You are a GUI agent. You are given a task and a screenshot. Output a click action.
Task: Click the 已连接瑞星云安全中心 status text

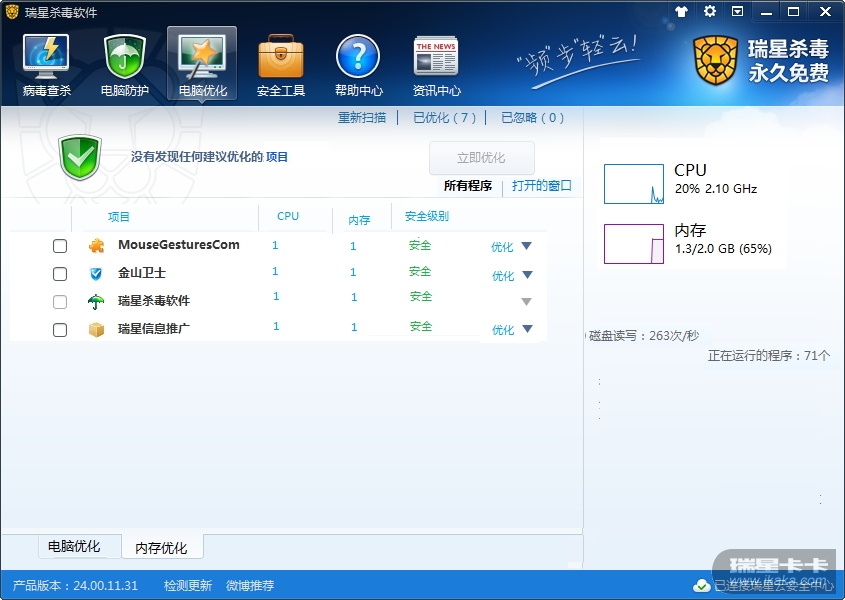coord(773,585)
